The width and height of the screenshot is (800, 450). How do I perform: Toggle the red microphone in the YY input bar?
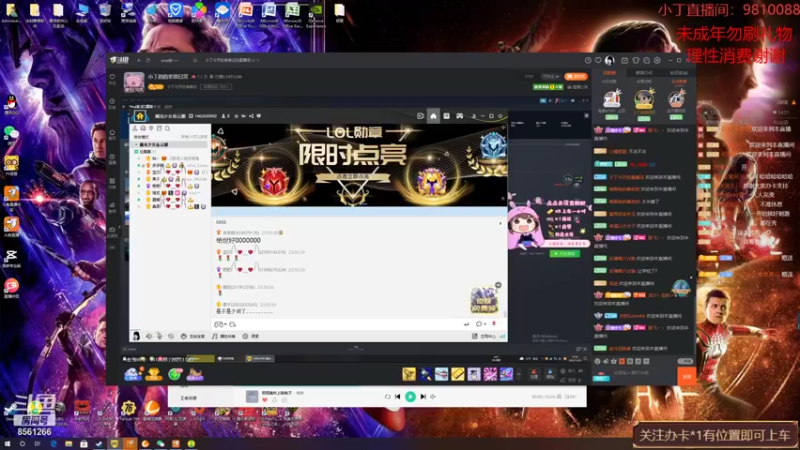(x=494, y=324)
